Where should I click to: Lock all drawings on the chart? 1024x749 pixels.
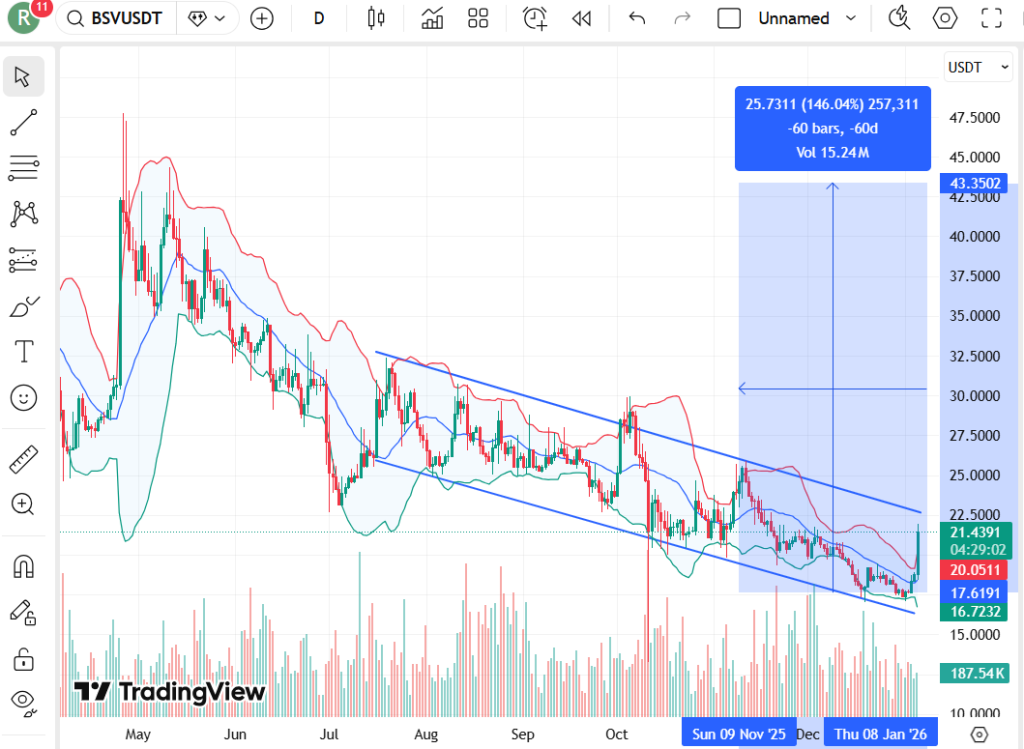point(24,660)
